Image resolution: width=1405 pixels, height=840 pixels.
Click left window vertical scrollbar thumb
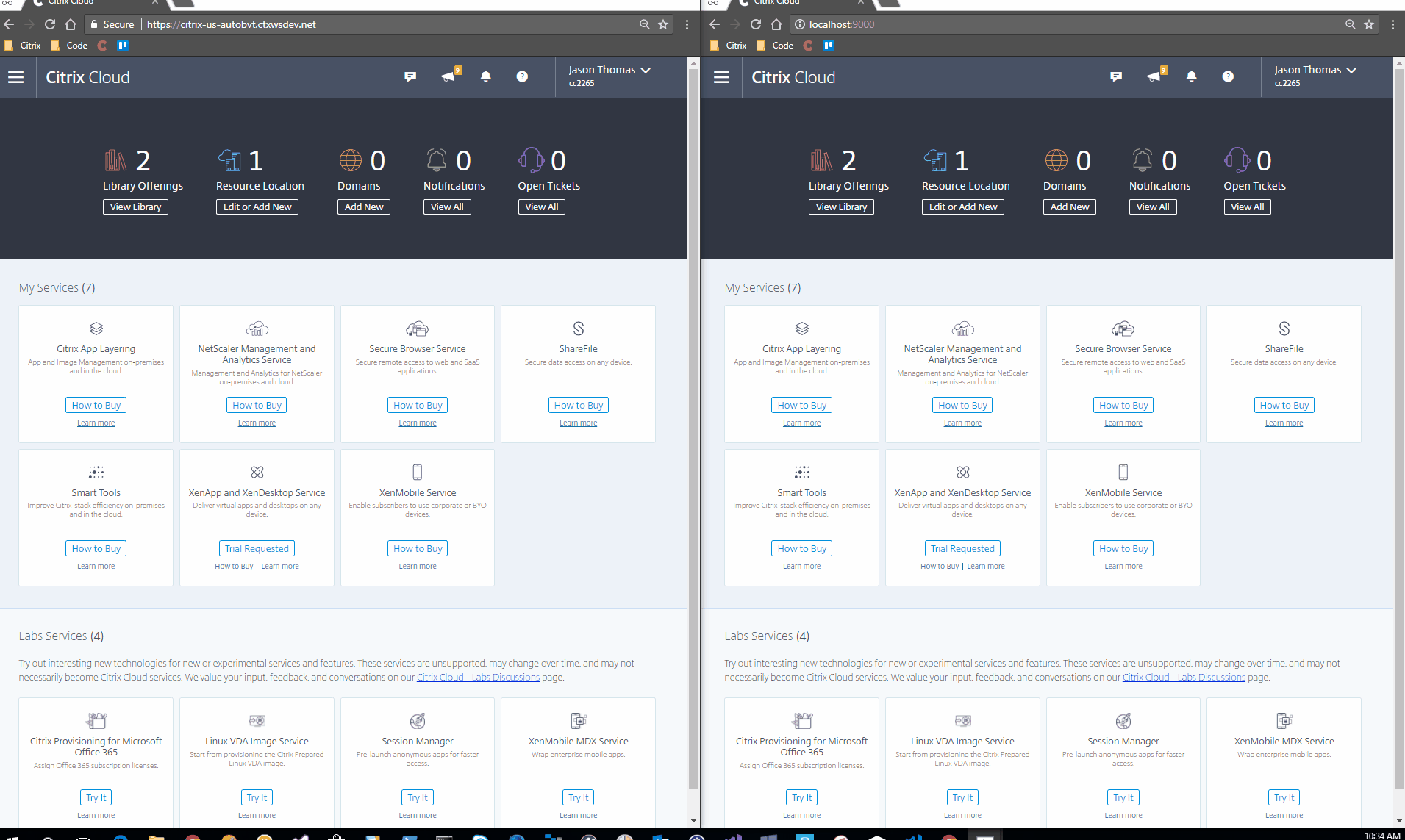pyautogui.click(x=693, y=428)
